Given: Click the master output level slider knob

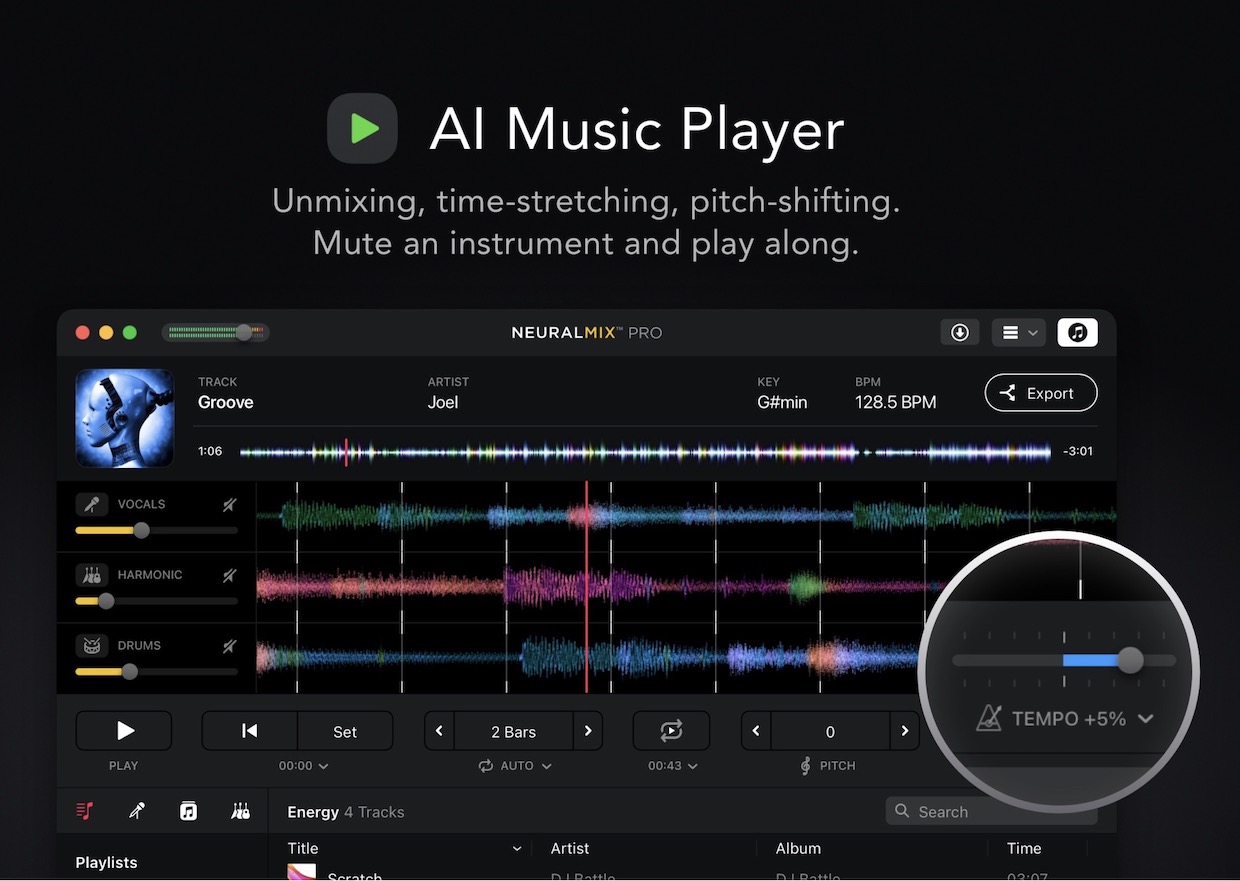Looking at the screenshot, I should point(244,332).
